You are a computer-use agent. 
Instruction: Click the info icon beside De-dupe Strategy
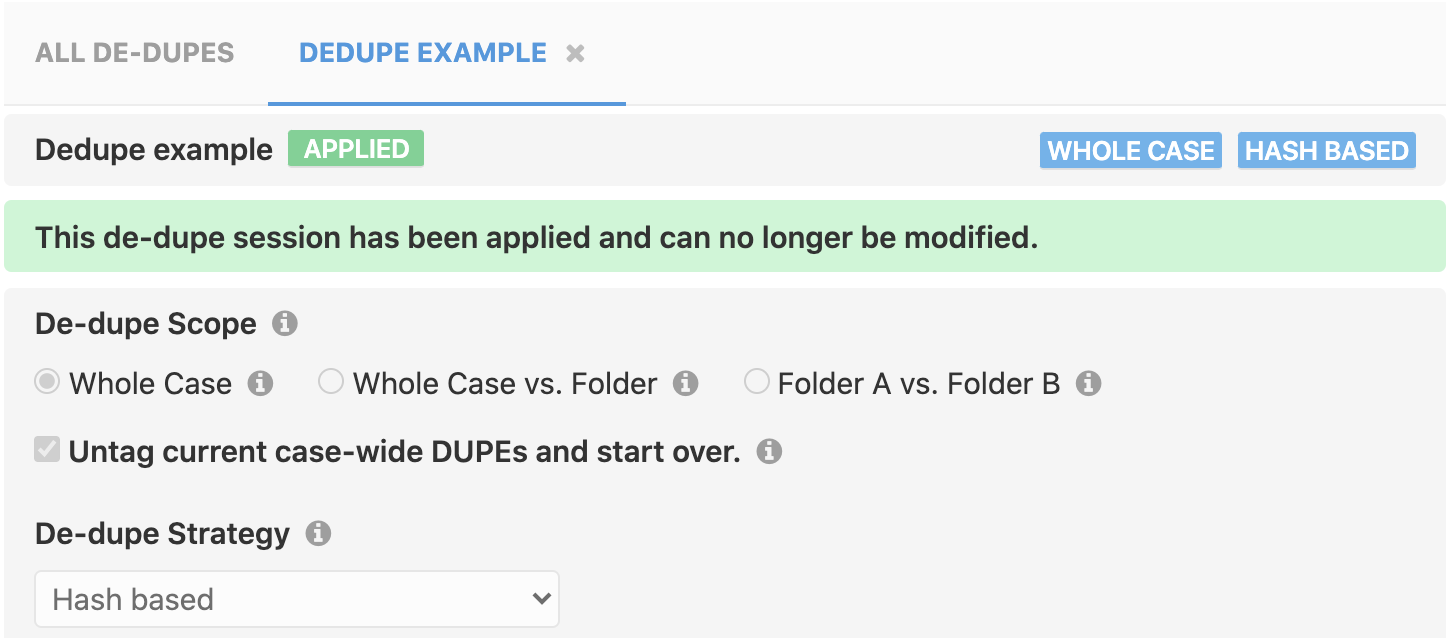[x=318, y=533]
